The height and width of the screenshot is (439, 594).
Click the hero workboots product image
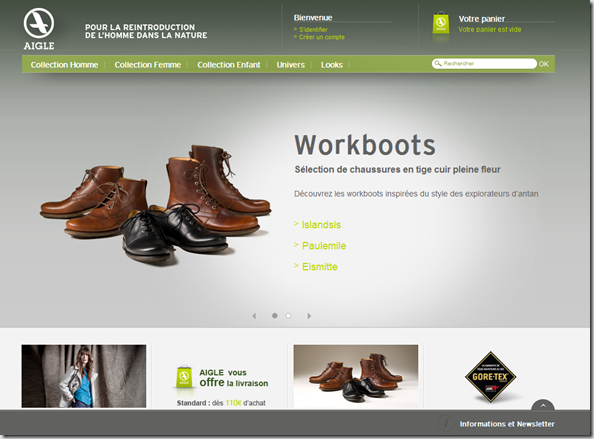(x=155, y=205)
